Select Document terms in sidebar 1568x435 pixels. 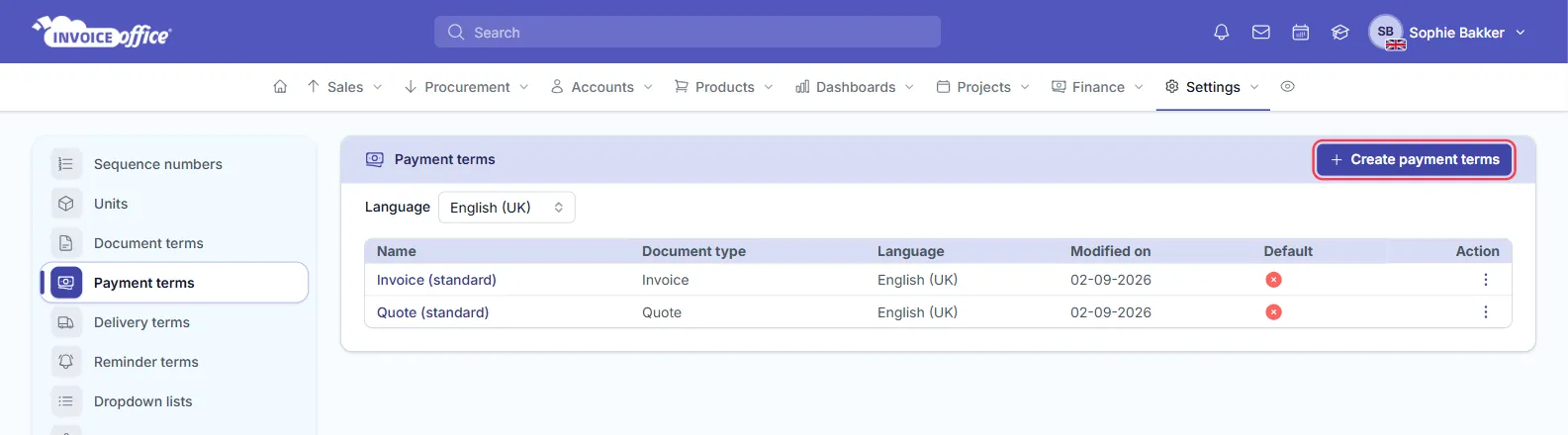tap(174, 243)
